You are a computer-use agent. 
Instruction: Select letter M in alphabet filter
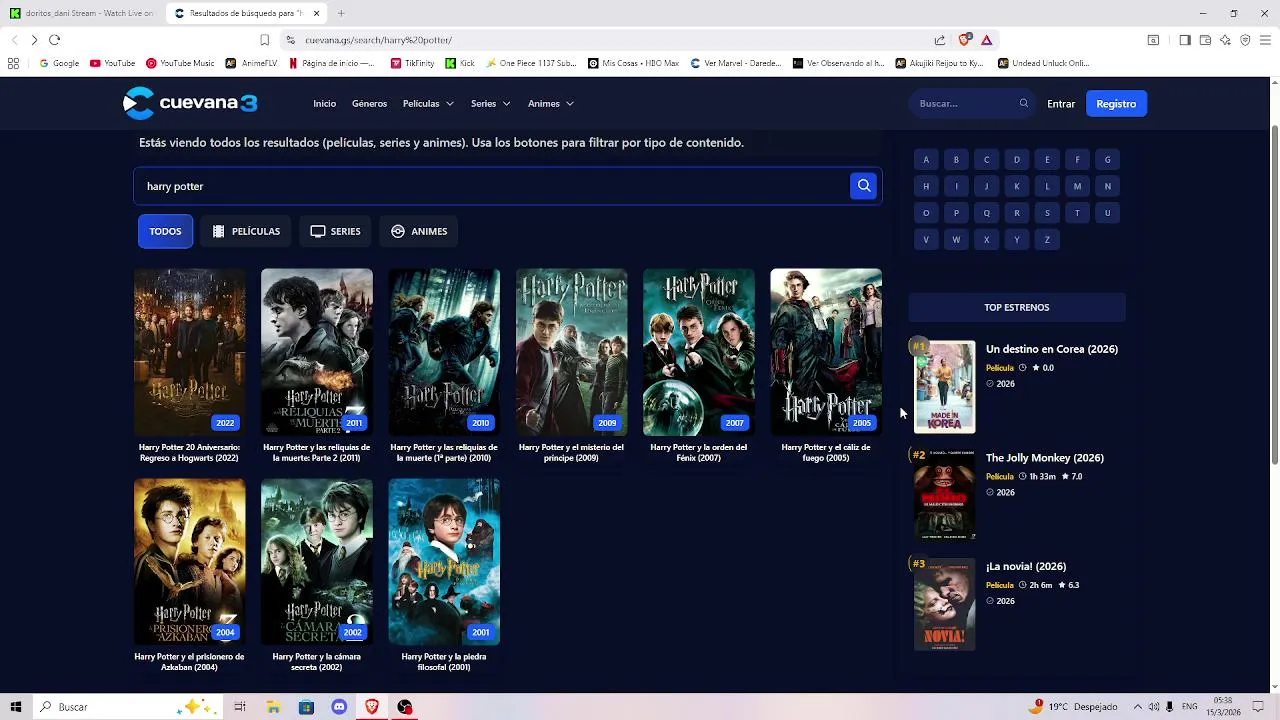tap(1077, 186)
